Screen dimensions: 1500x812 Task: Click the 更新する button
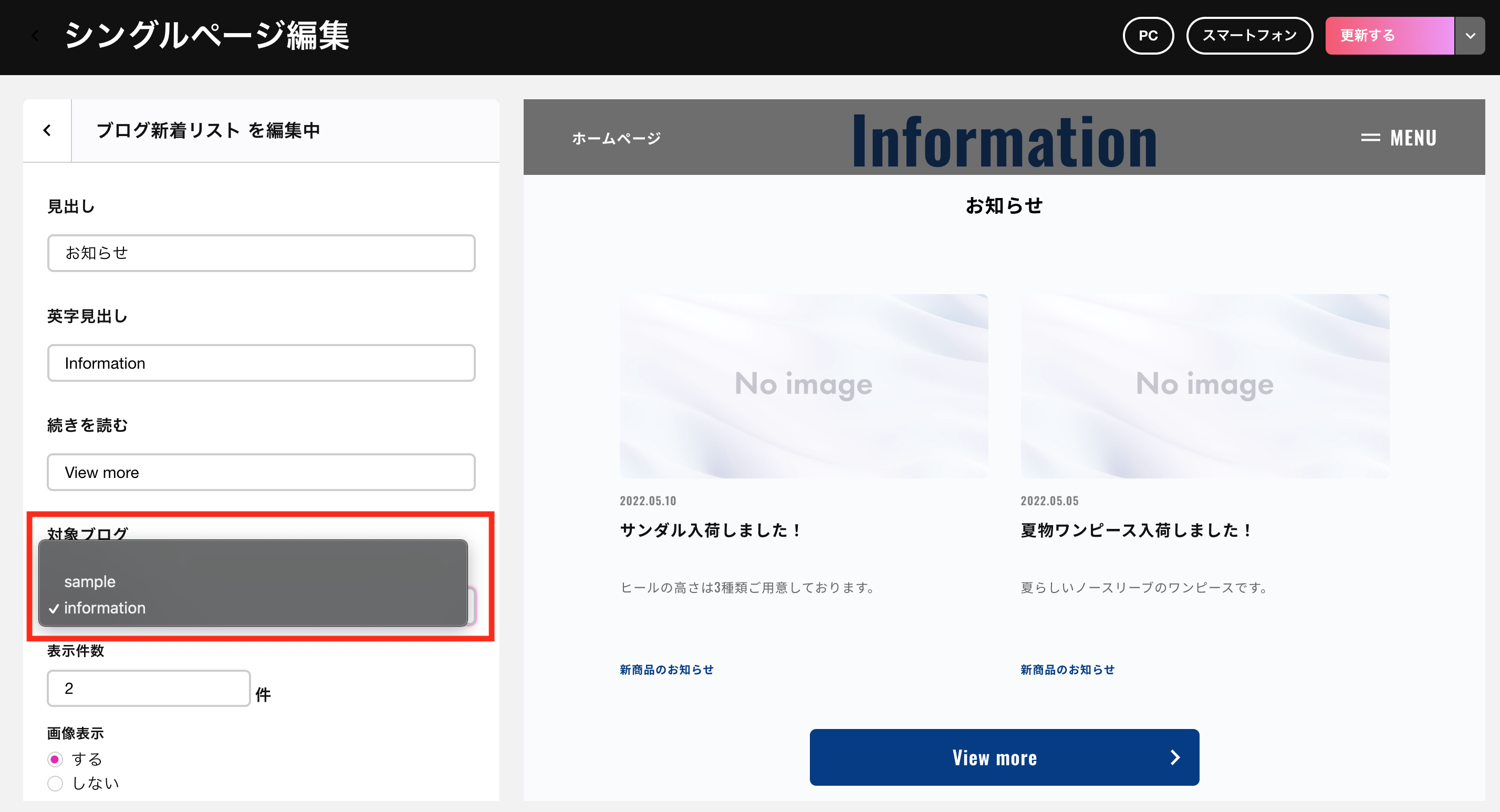[1389, 36]
